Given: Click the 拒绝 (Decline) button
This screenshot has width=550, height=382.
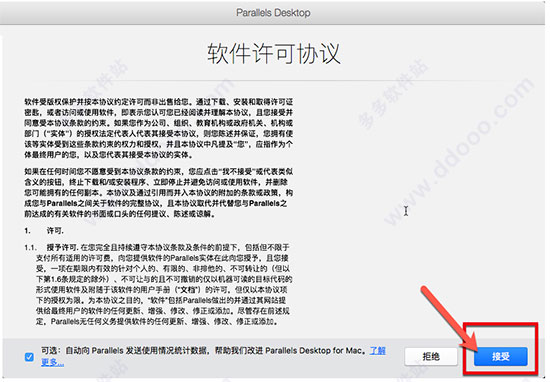Looking at the screenshot, I should [431, 356].
